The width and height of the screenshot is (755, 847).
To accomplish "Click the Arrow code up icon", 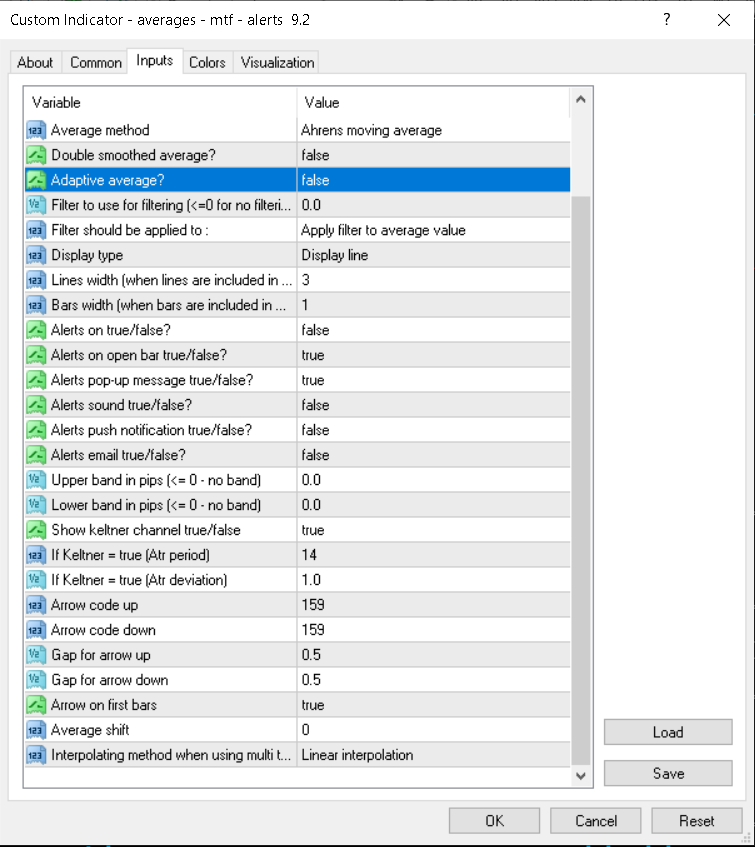I will pos(36,605).
